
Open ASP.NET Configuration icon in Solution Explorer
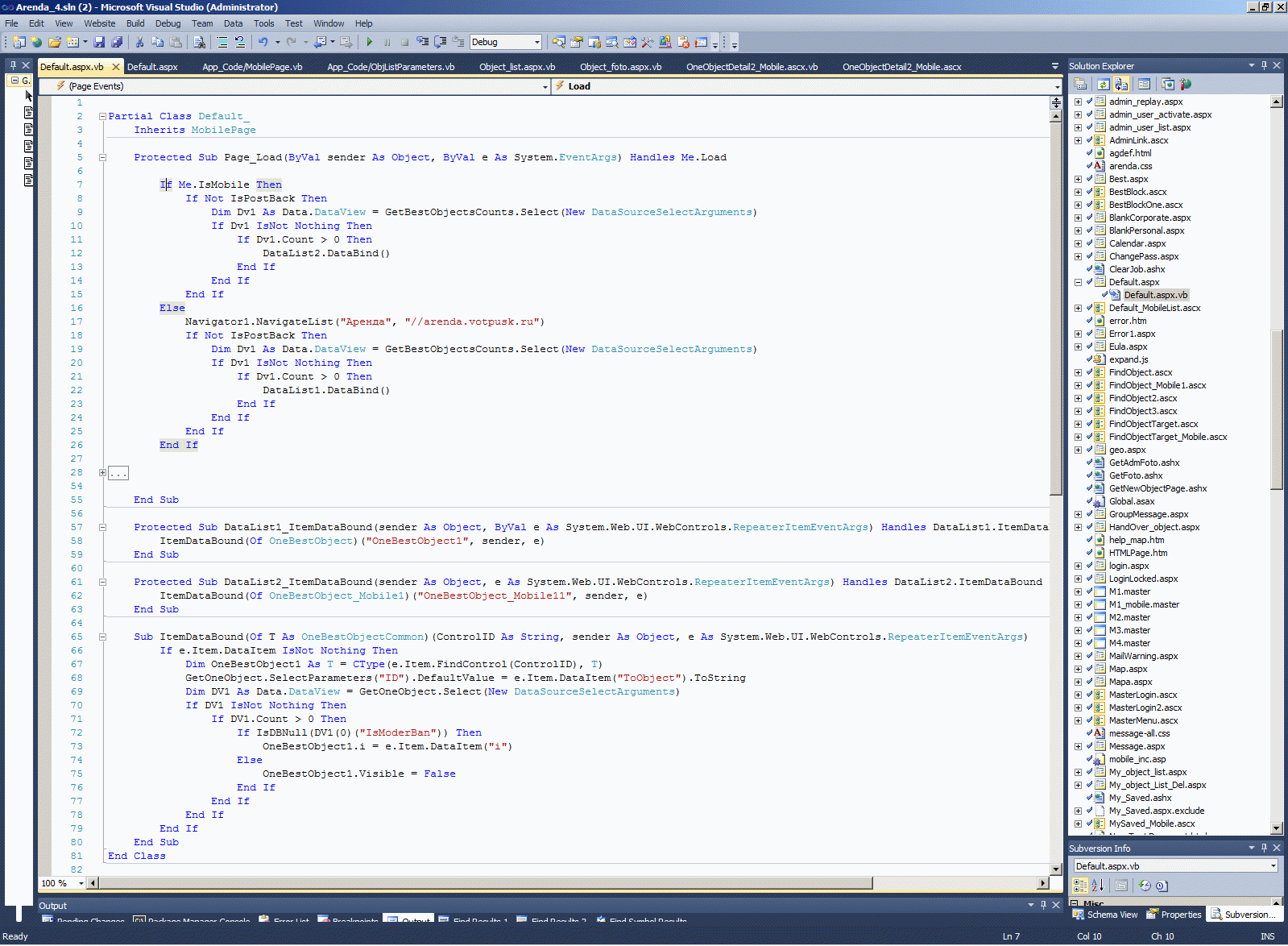(1186, 84)
